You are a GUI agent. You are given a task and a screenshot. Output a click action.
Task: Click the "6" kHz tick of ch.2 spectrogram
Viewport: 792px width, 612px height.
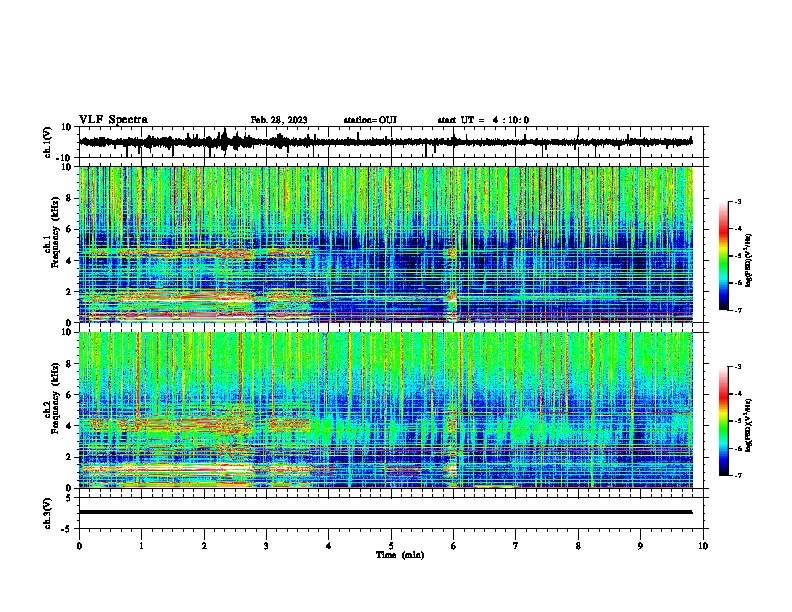tap(70, 394)
